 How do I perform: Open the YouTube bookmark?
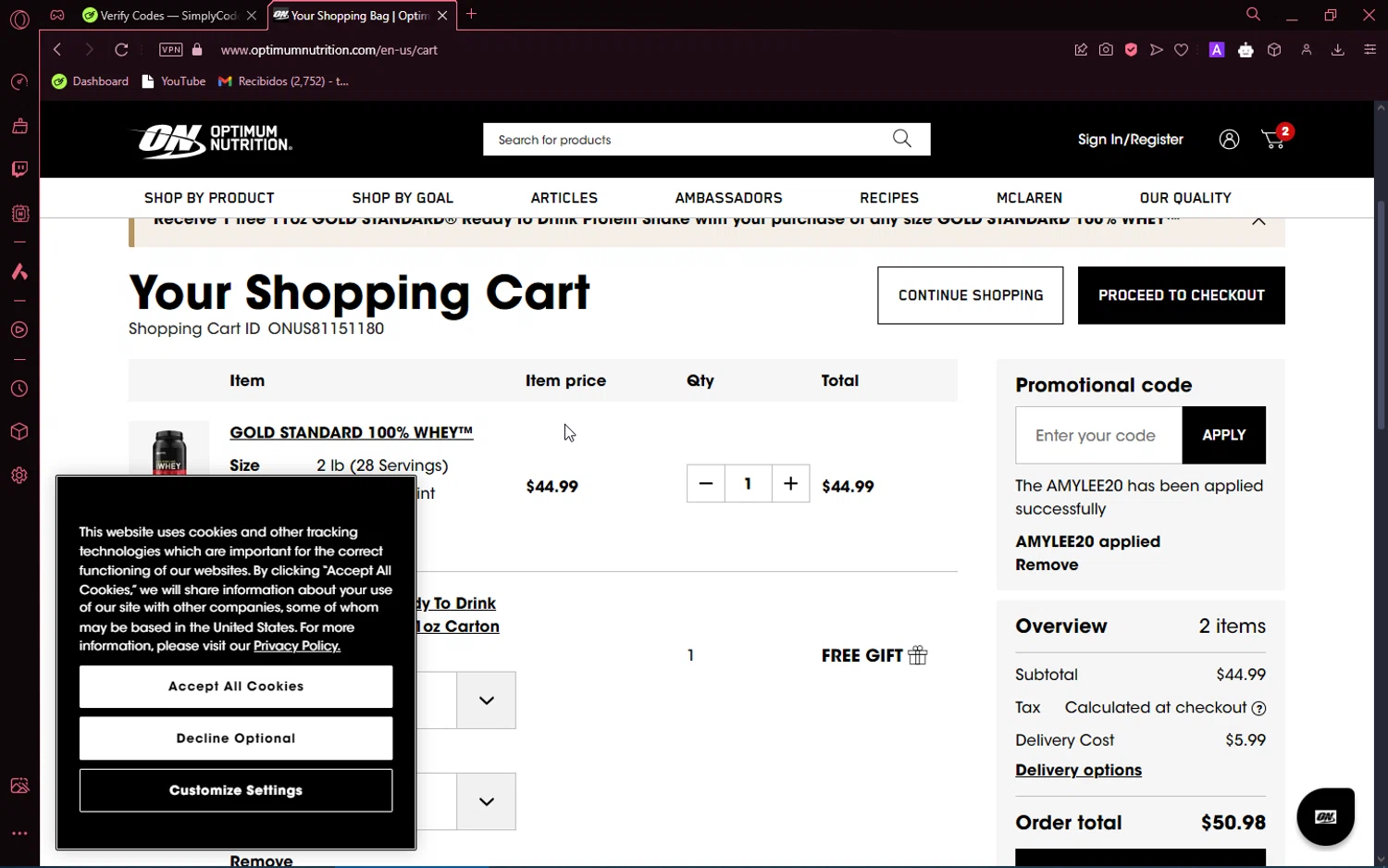(174, 81)
